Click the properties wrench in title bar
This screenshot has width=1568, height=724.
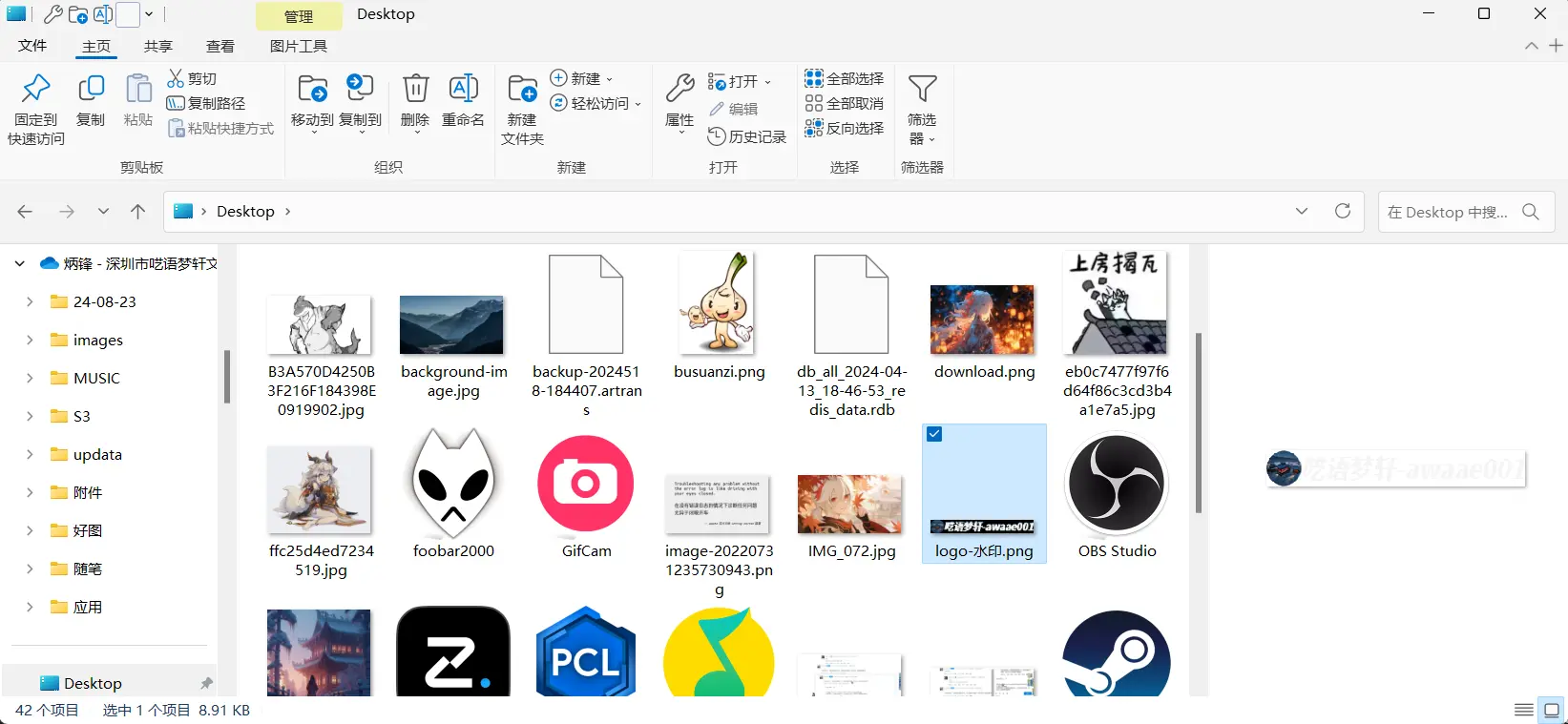click(53, 14)
